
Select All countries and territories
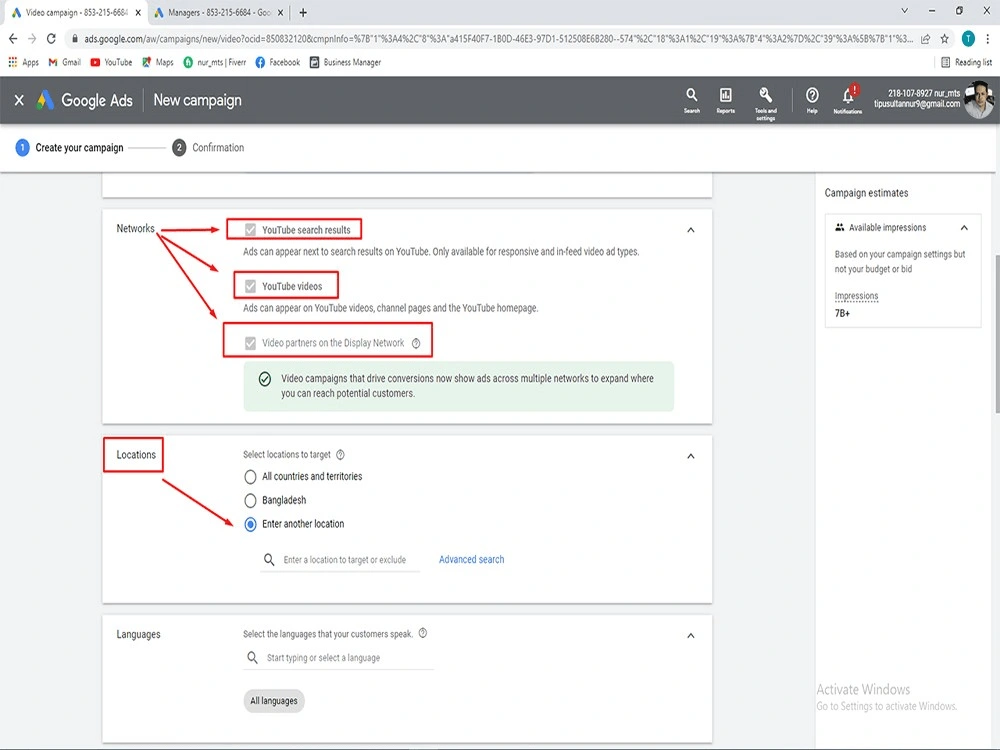(250, 476)
